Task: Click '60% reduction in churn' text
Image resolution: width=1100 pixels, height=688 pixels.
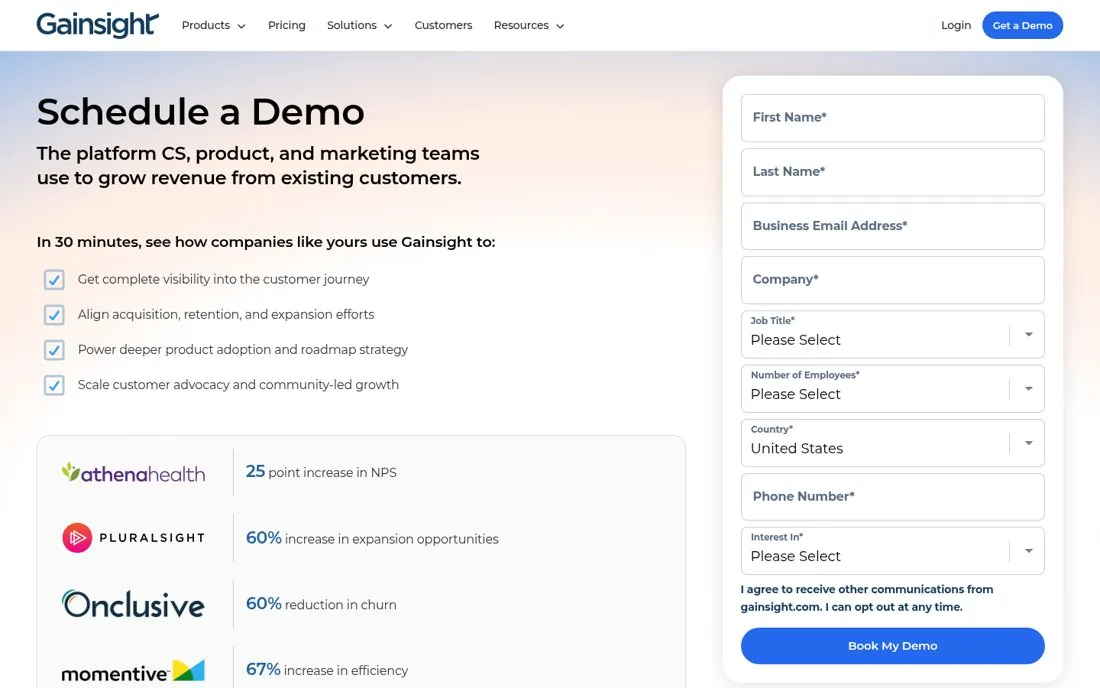Action: pos(321,604)
